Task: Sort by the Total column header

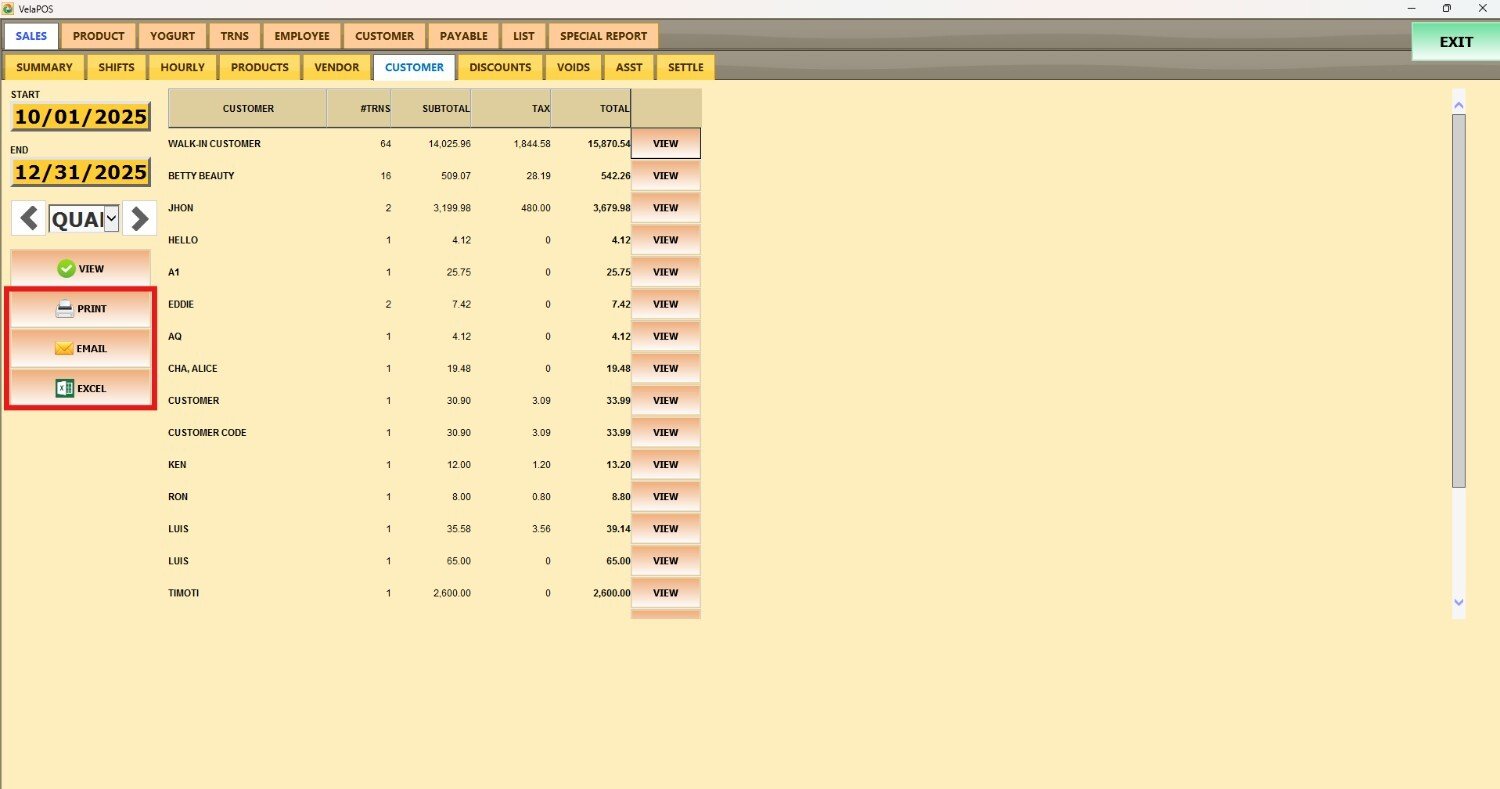Action: click(591, 108)
